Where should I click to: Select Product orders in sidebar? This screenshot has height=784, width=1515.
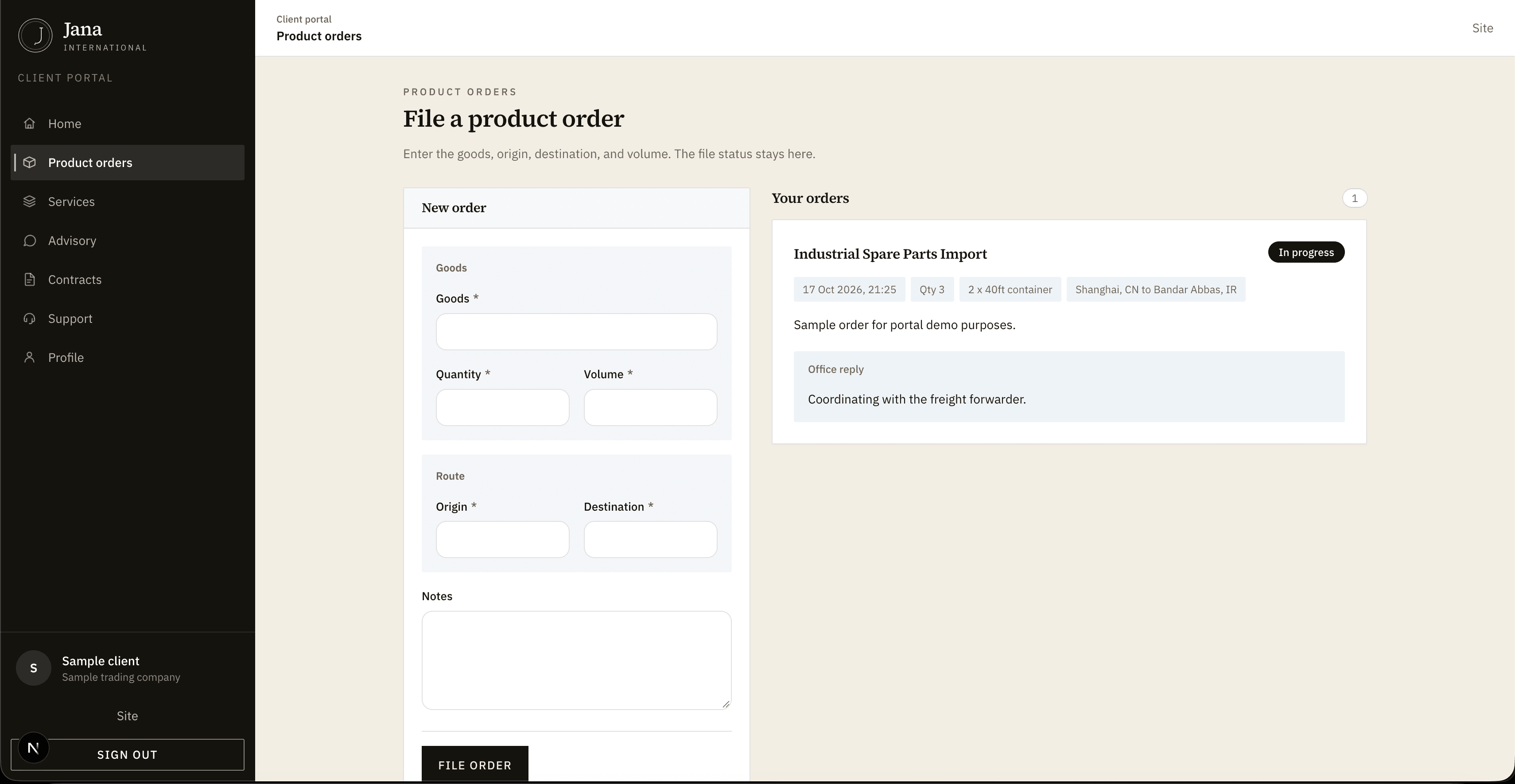click(128, 162)
